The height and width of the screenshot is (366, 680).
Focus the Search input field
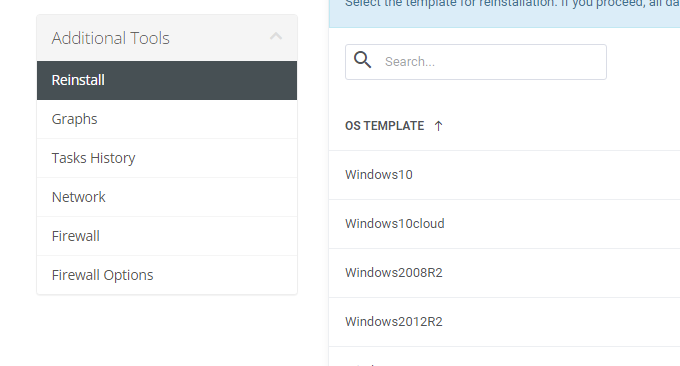(476, 62)
